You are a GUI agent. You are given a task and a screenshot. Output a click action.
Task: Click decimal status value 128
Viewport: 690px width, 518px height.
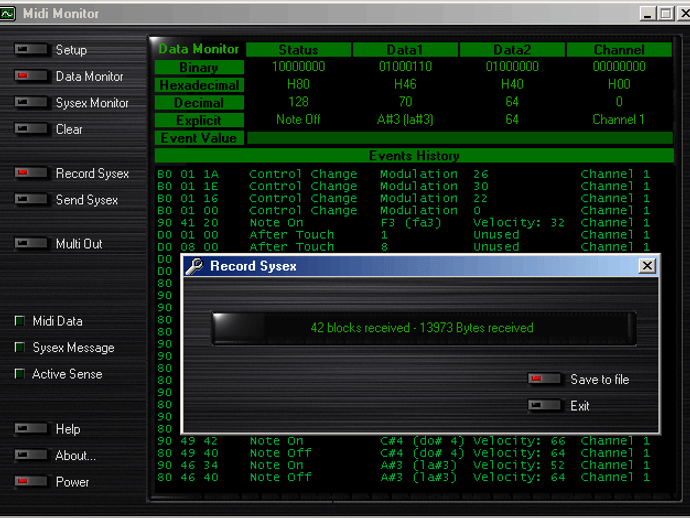pos(298,102)
